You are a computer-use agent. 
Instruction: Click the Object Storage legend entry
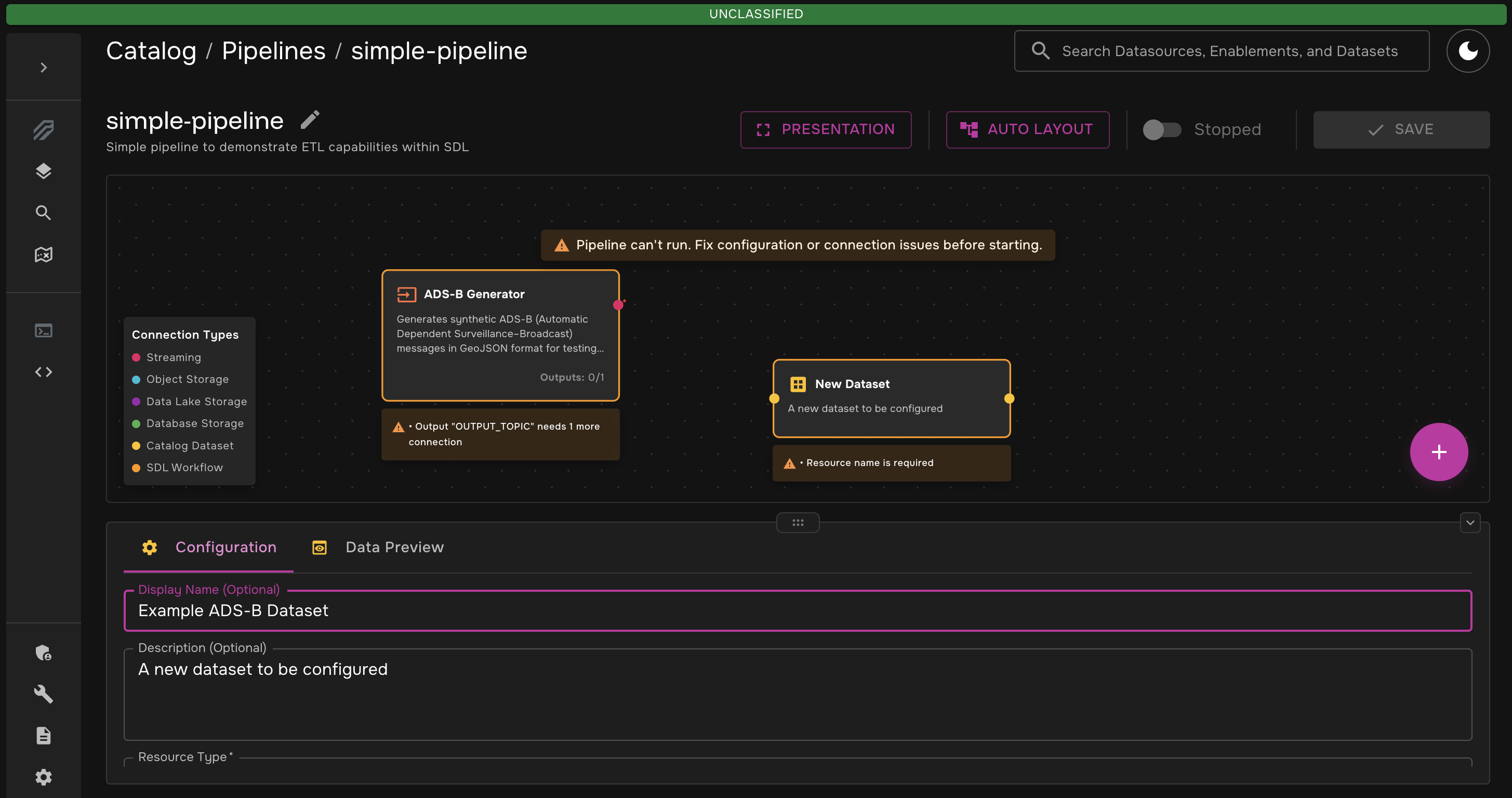180,380
